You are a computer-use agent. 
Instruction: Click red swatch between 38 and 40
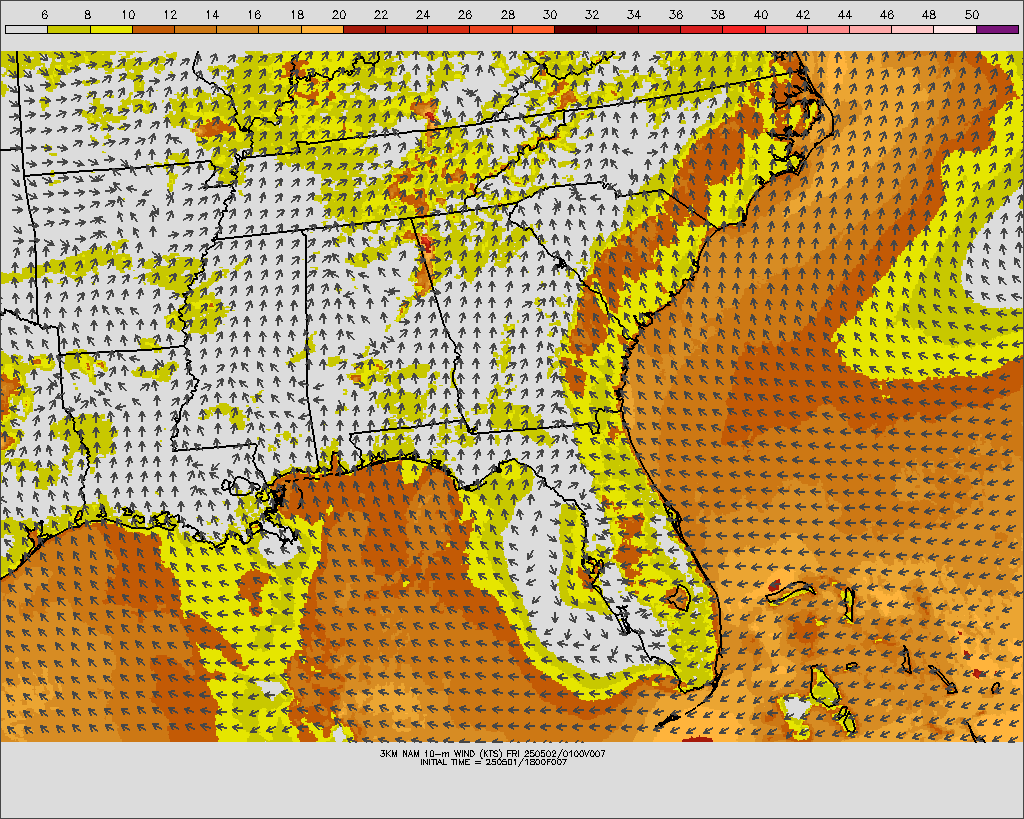click(744, 29)
